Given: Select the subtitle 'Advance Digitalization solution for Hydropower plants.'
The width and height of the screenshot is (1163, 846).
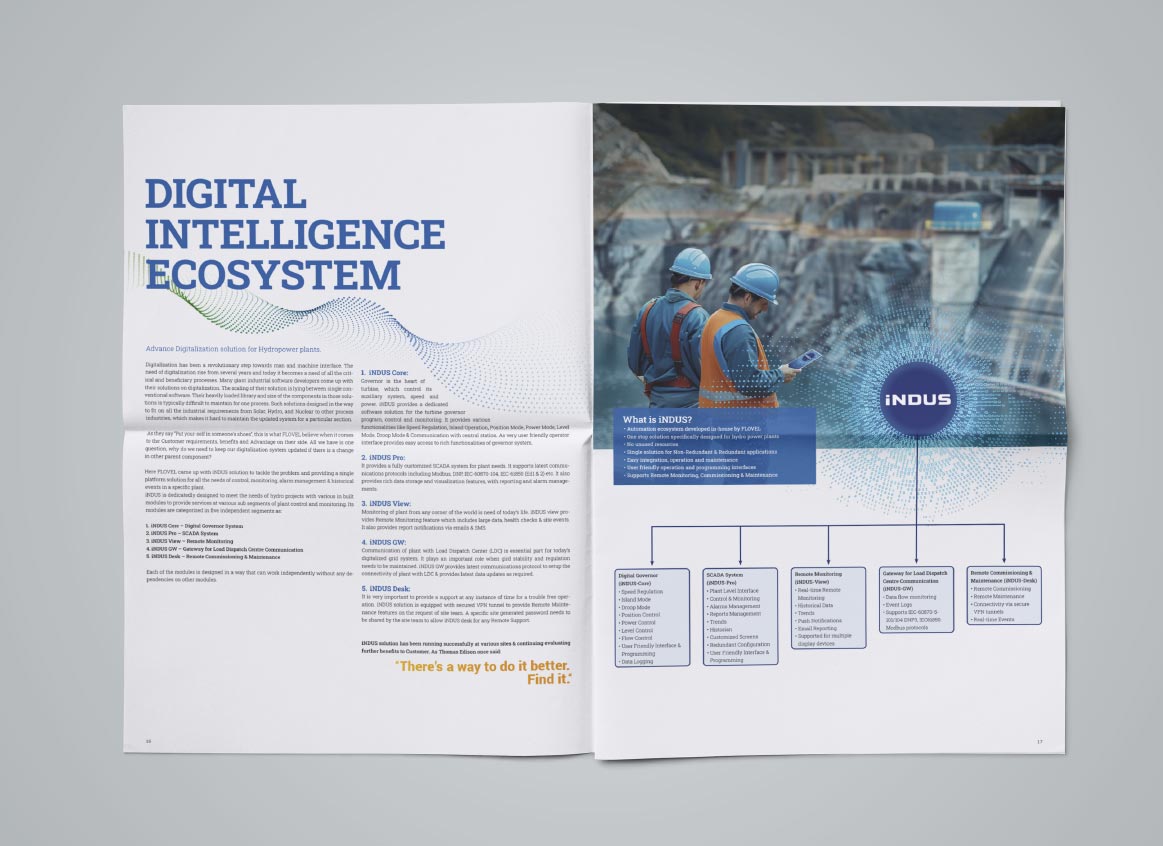Looking at the screenshot, I should click(233, 348).
